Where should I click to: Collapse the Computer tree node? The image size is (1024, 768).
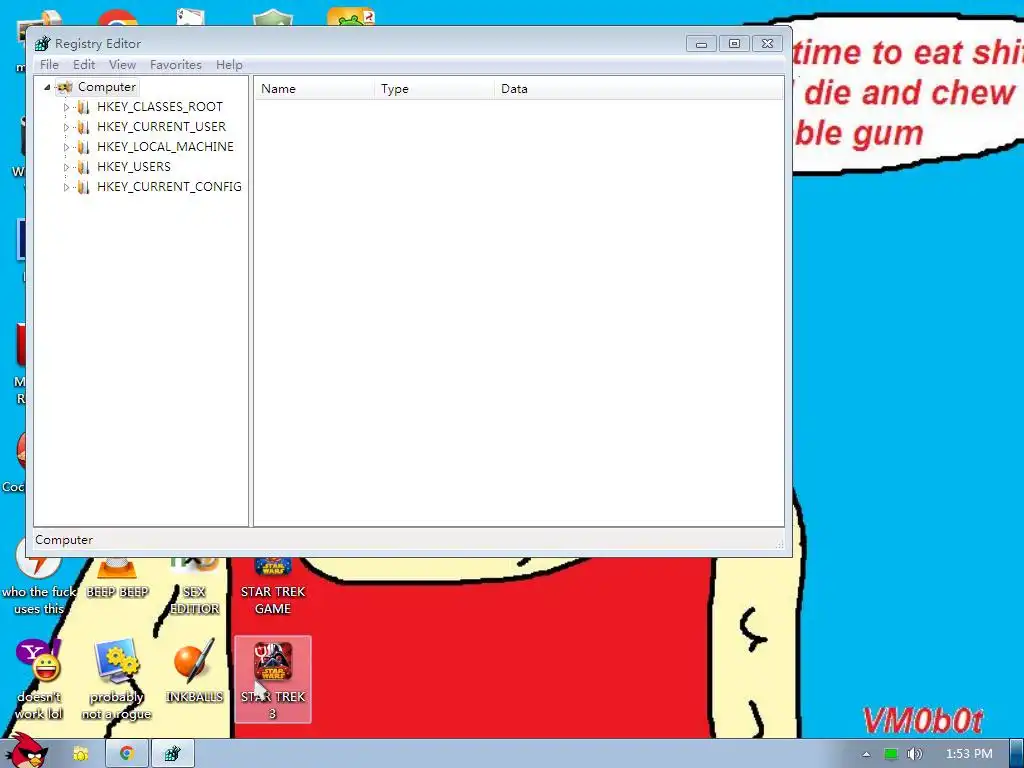pyautogui.click(x=47, y=87)
